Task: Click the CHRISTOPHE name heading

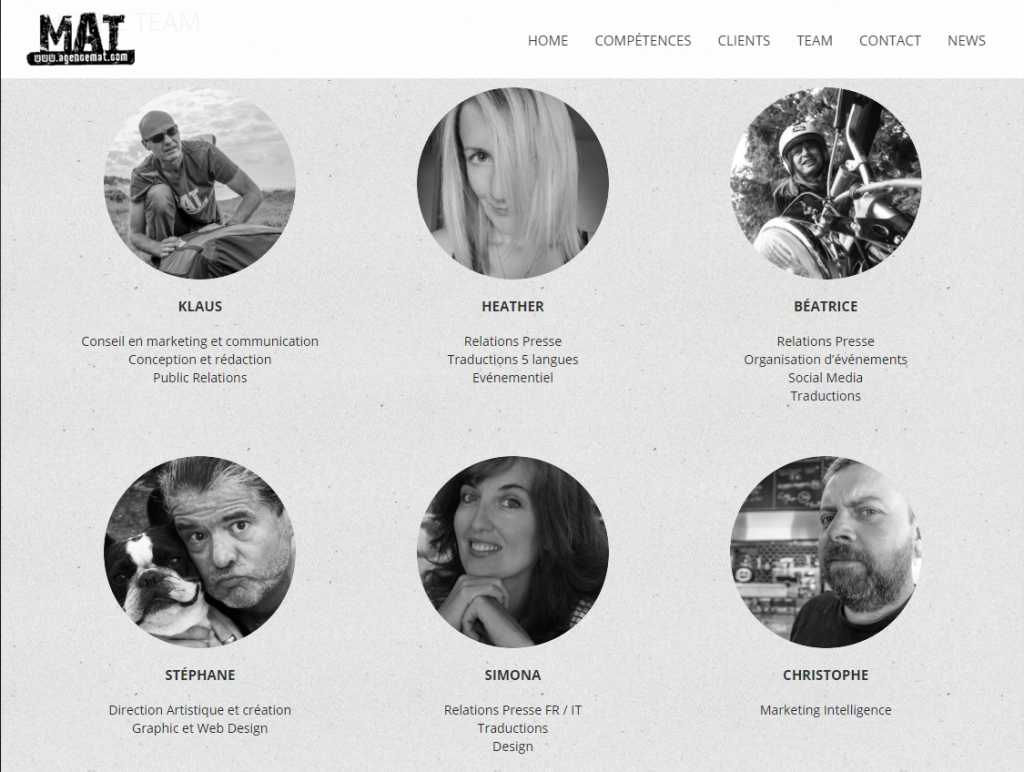Action: click(x=825, y=675)
